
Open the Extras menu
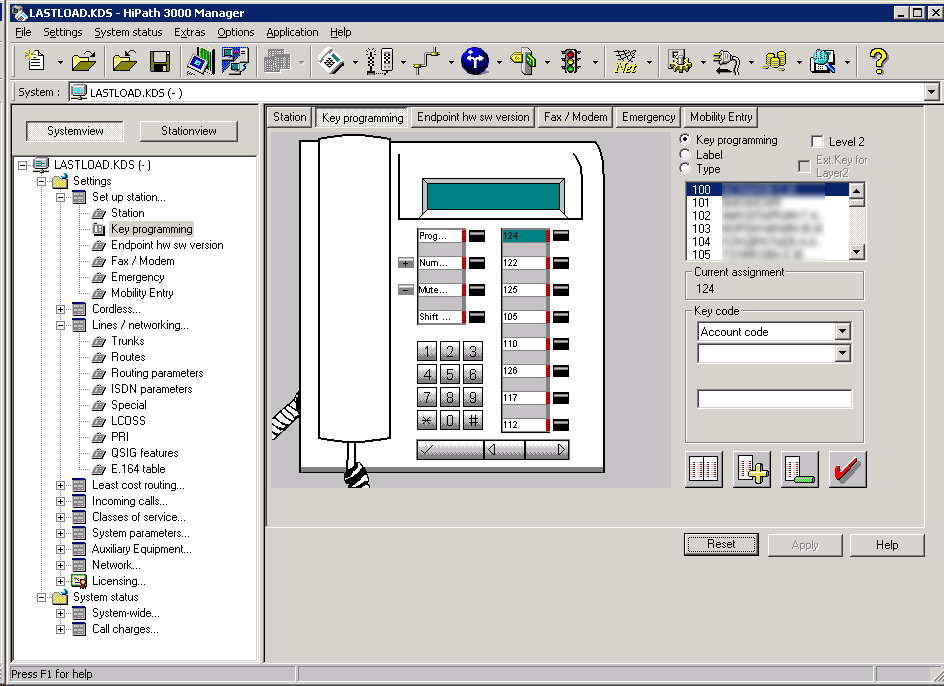pos(190,32)
